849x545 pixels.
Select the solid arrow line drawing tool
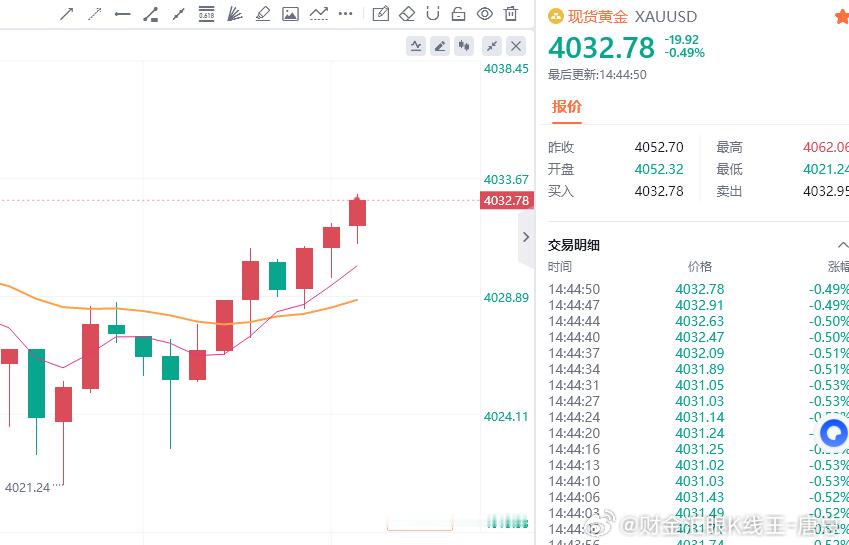click(x=67, y=14)
